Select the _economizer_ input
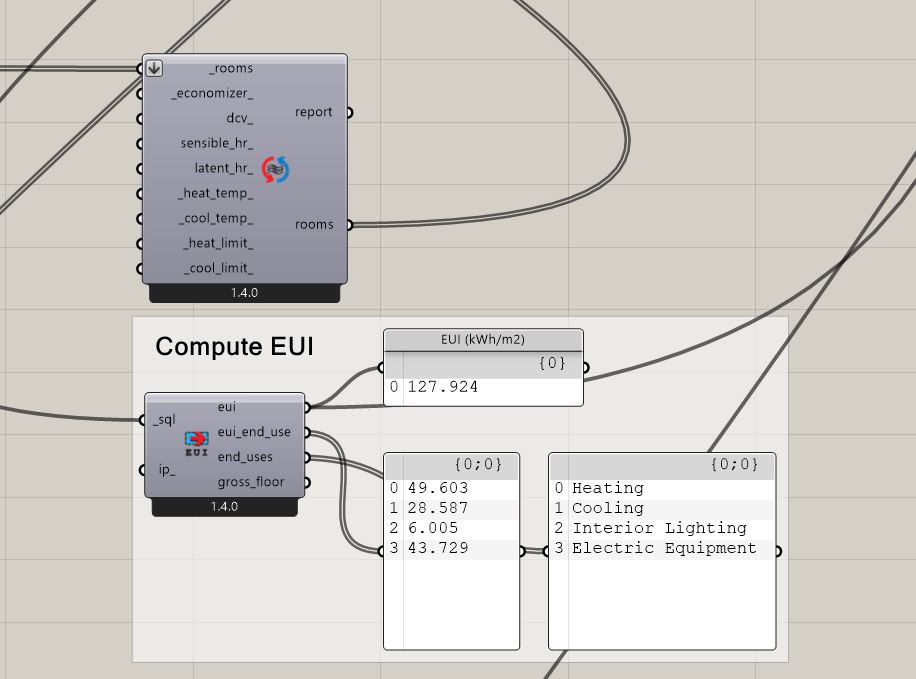Viewport: 916px width, 679px height. (x=213, y=93)
